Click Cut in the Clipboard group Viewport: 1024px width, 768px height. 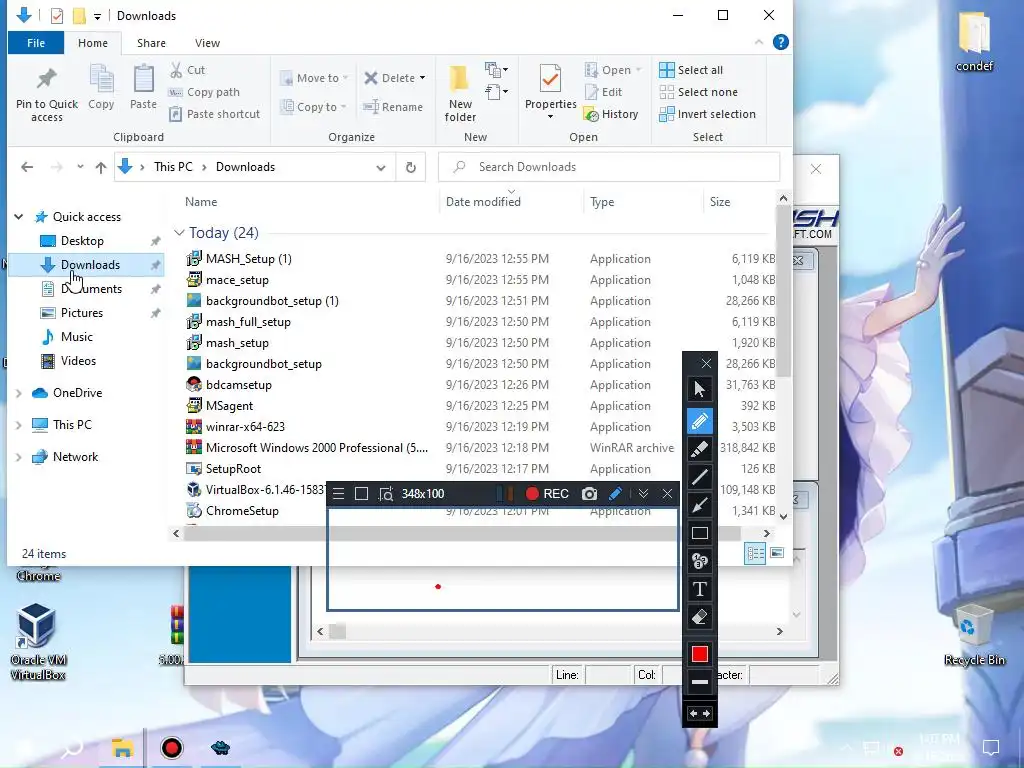(187, 70)
